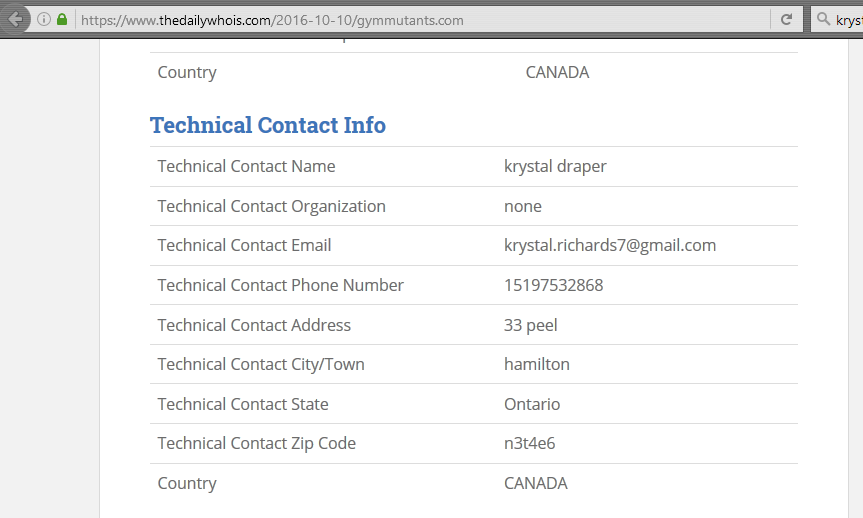Click the Technical Contact Address label
The image size is (863, 518).
pyautogui.click(x=254, y=325)
